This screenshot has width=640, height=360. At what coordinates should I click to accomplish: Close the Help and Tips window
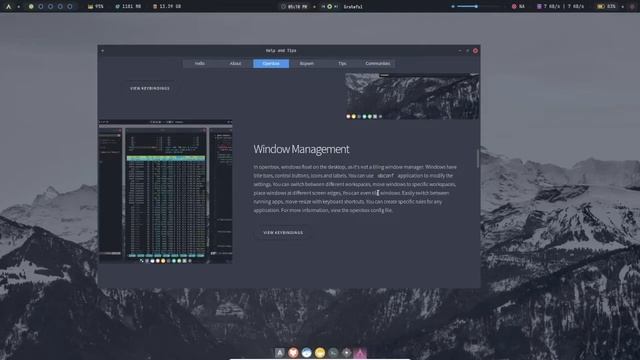pos(476,51)
